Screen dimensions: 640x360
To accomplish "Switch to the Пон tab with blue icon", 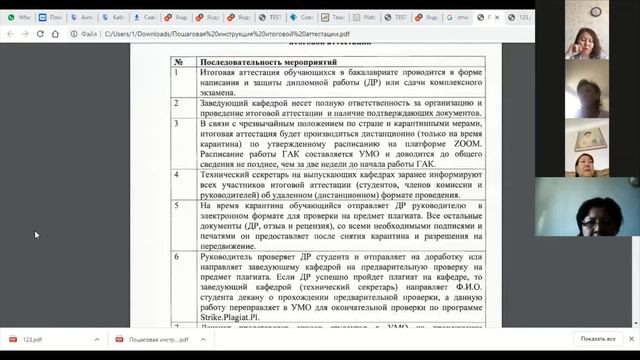I will 50,18.
